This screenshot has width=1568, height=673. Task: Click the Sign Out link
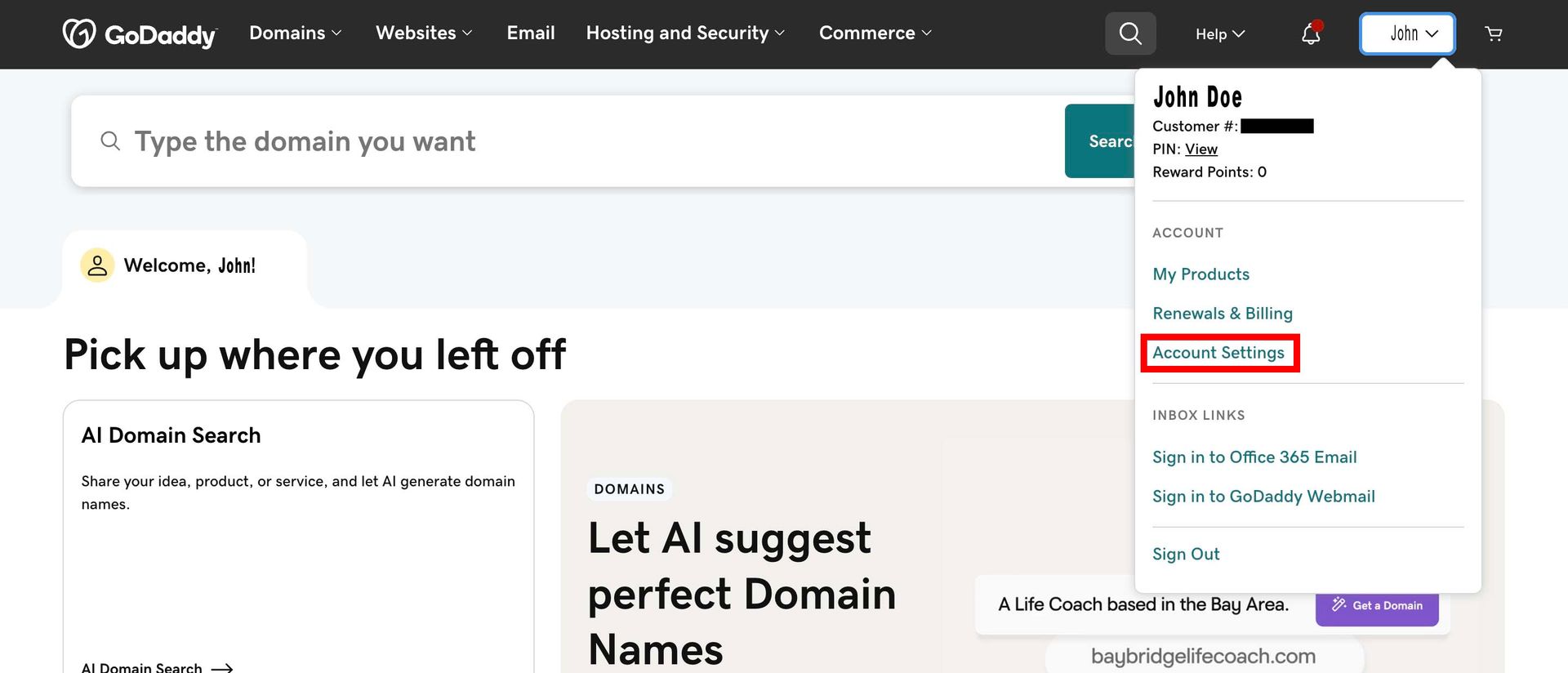click(x=1186, y=554)
